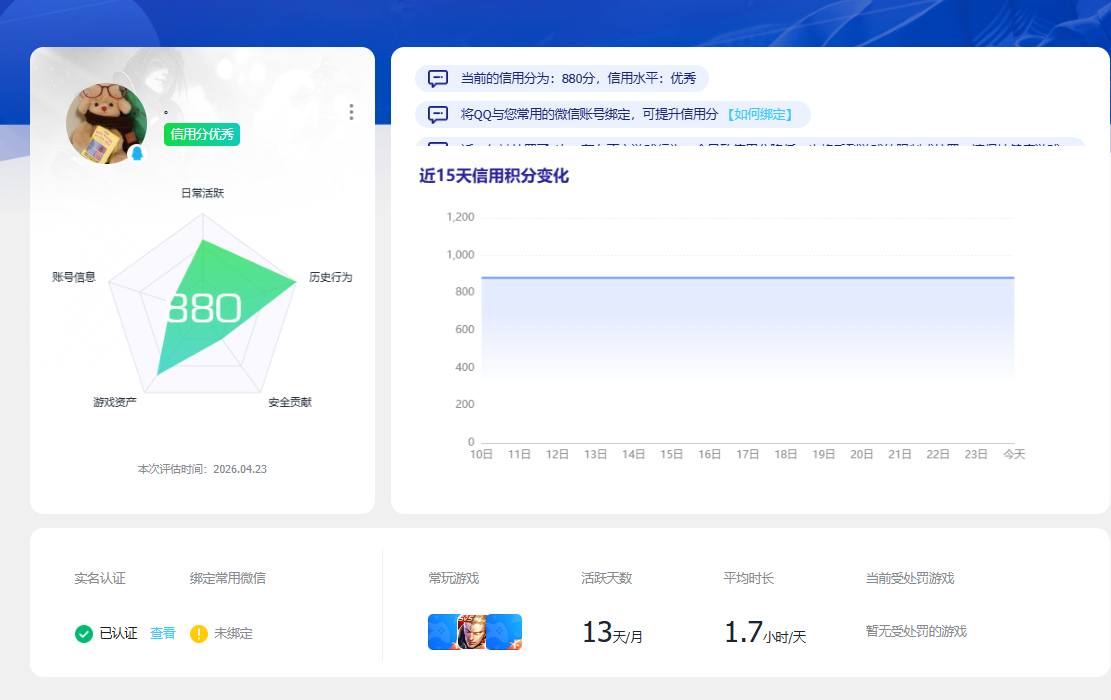Viewport: 1111px width, 700px height.
Task: Click the QQ penguin badge on avatar
Action: point(137,152)
